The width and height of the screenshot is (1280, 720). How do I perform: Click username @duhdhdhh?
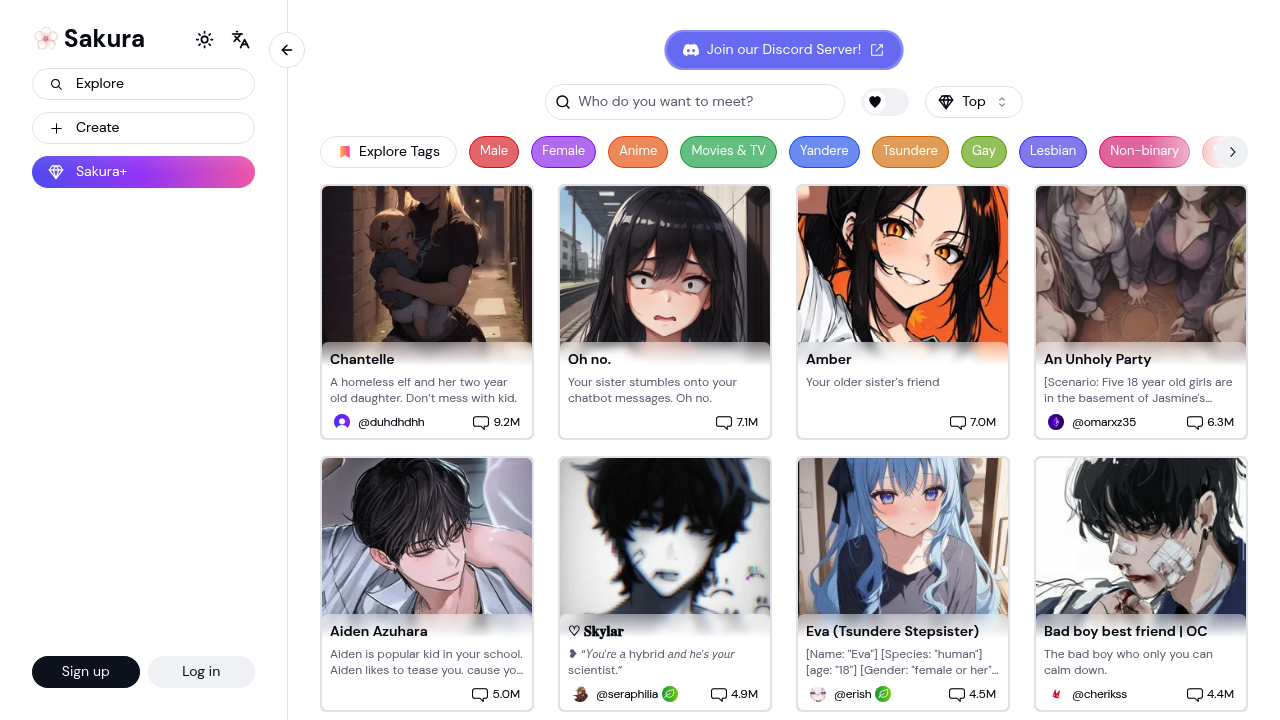[x=391, y=423]
